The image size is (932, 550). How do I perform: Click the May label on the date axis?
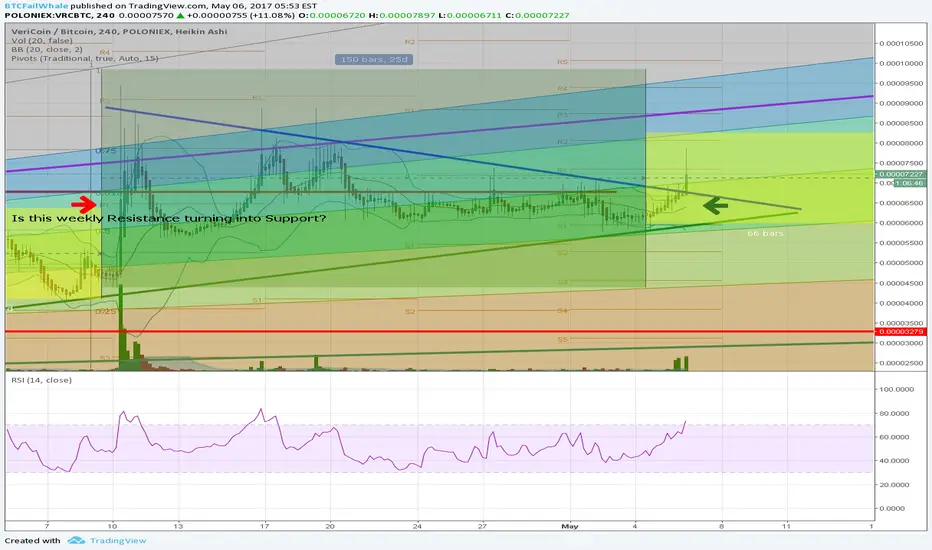pos(569,526)
